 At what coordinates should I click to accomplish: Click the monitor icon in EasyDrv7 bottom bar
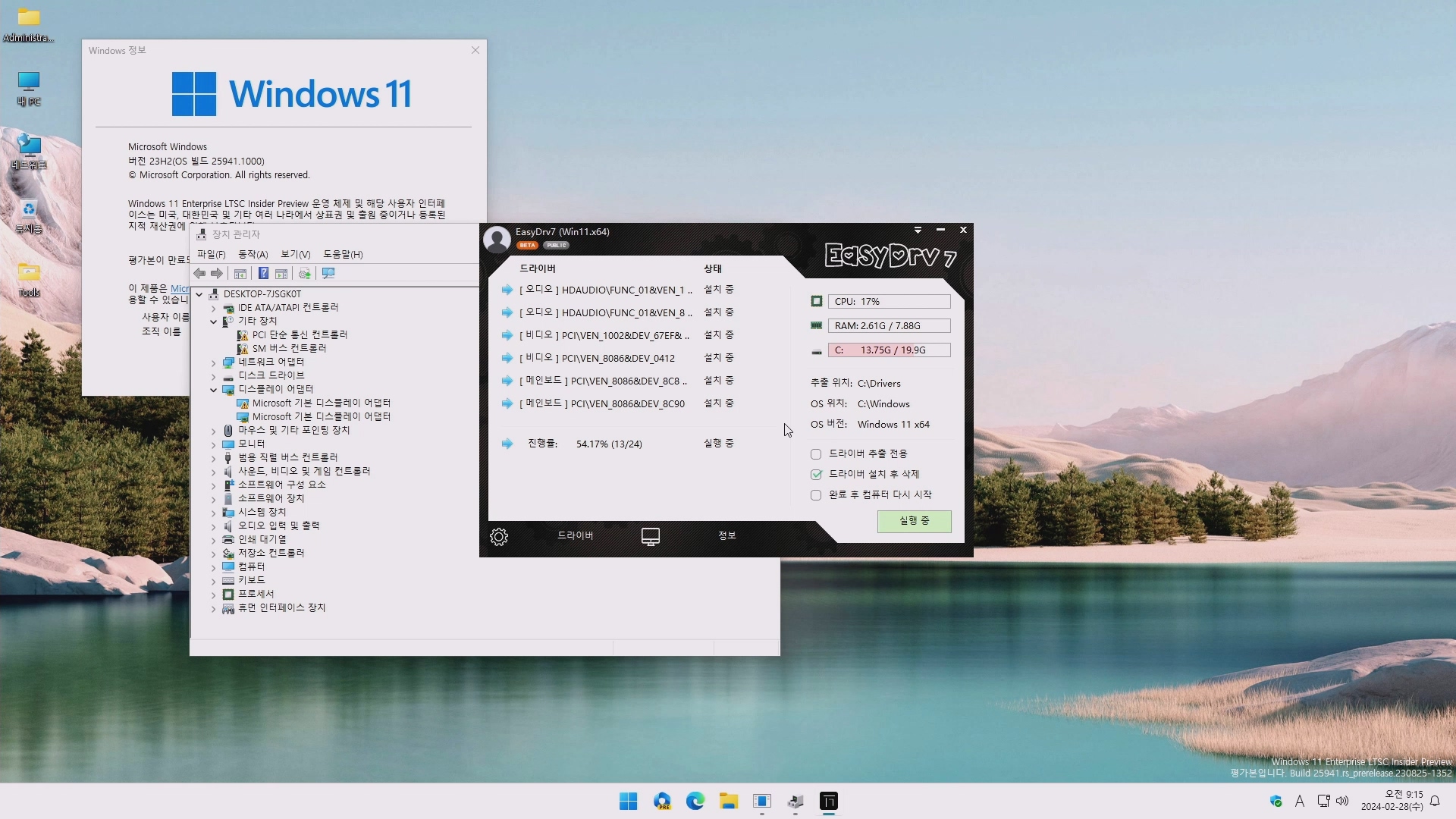(651, 537)
